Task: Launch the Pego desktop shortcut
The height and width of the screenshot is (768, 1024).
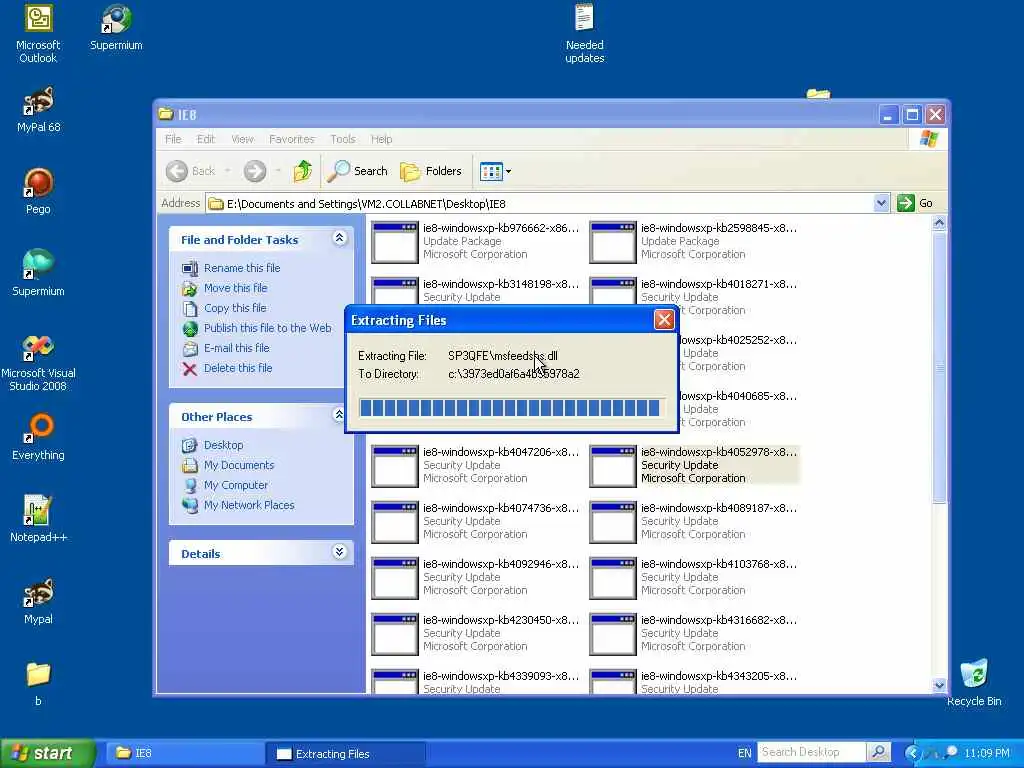Action: click(x=38, y=191)
